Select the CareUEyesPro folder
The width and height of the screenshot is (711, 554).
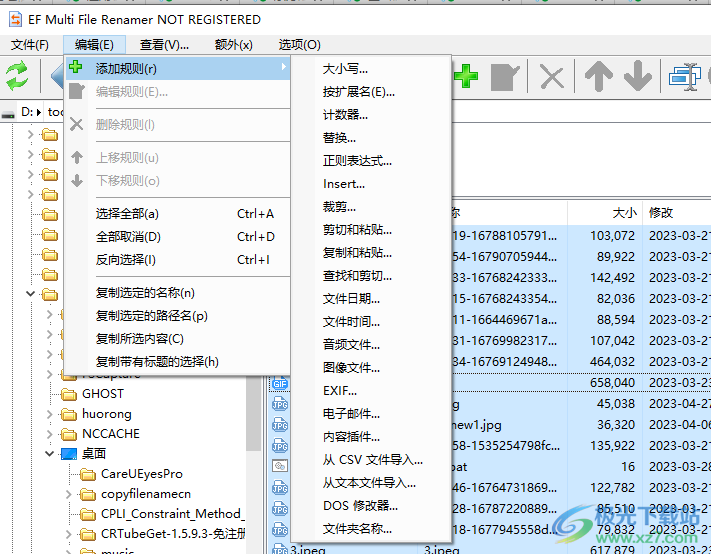(x=141, y=474)
